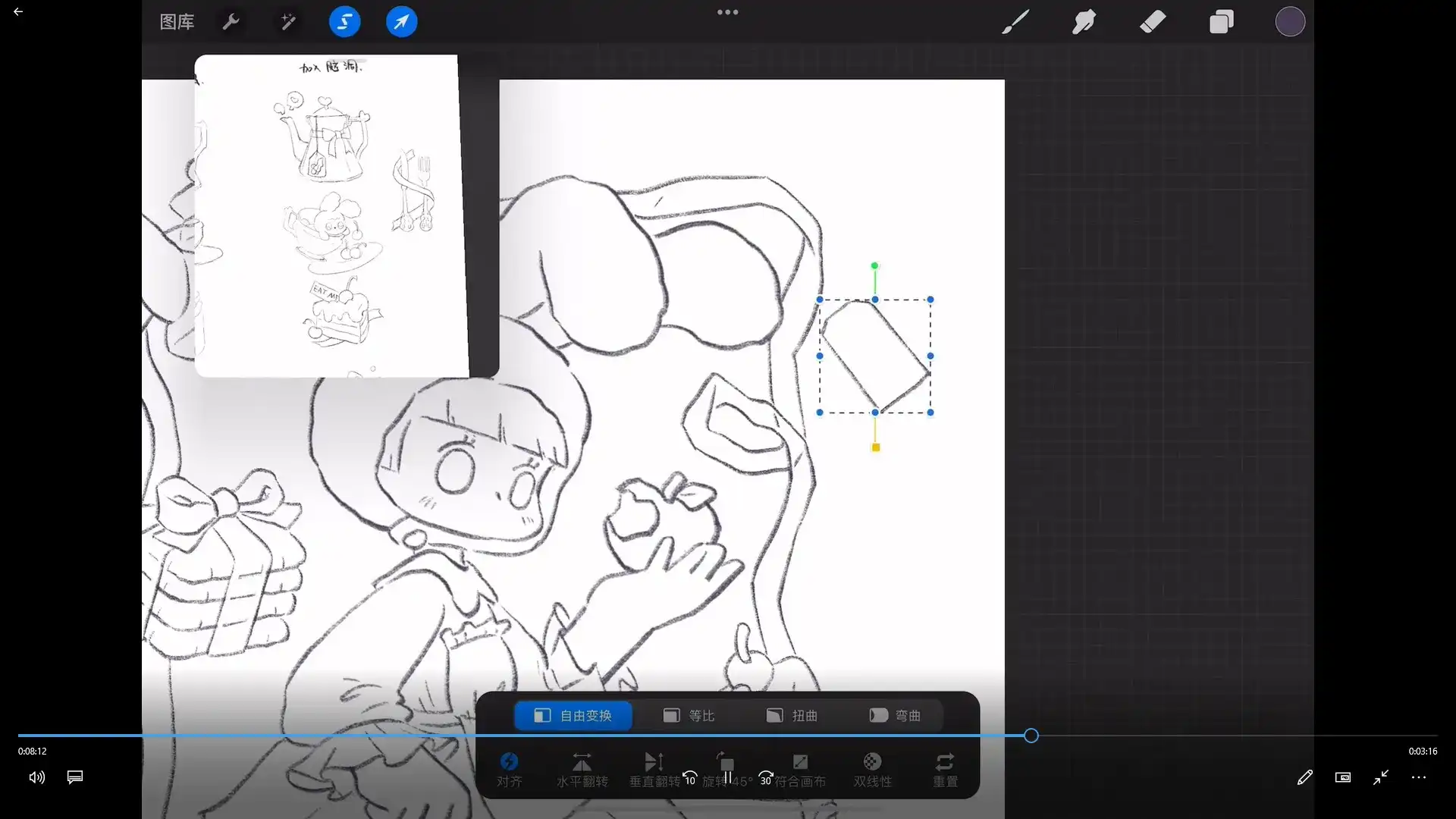
Task: Open video player more options ellipsis
Action: (1418, 777)
